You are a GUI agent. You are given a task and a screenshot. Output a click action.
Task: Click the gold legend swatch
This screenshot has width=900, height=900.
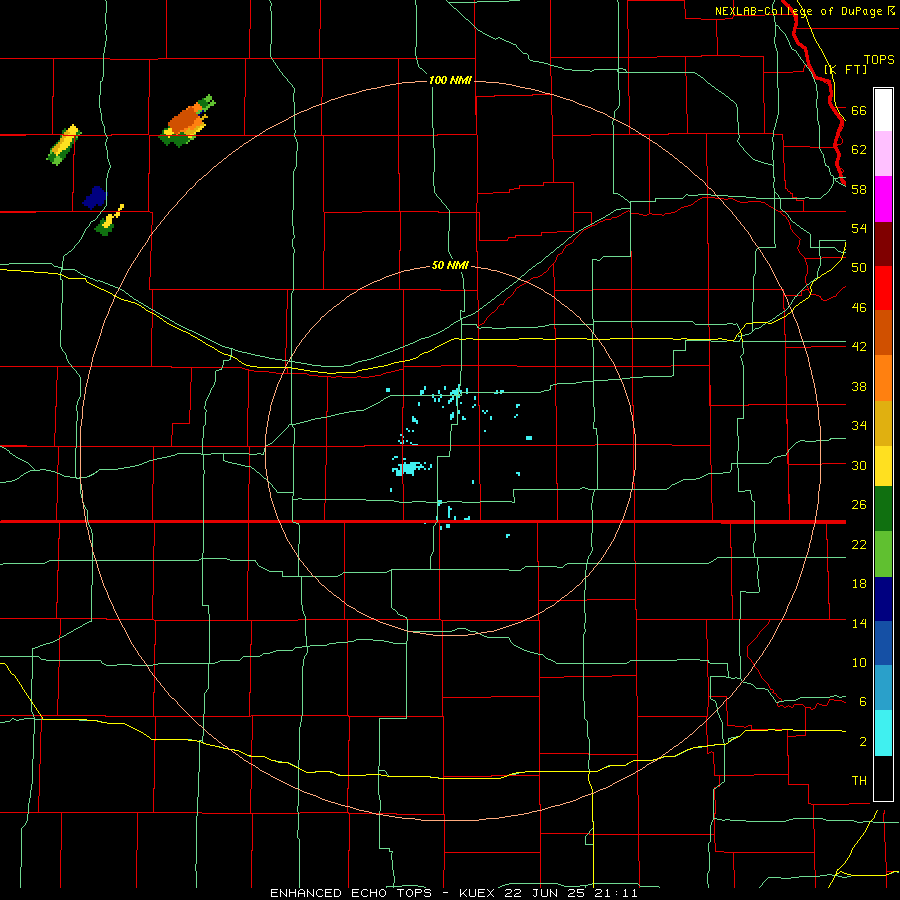(883, 423)
